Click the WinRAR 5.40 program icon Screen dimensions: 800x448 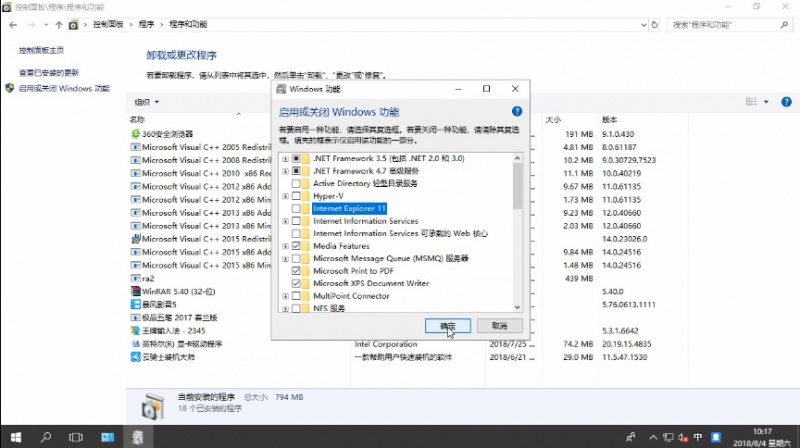pos(135,291)
